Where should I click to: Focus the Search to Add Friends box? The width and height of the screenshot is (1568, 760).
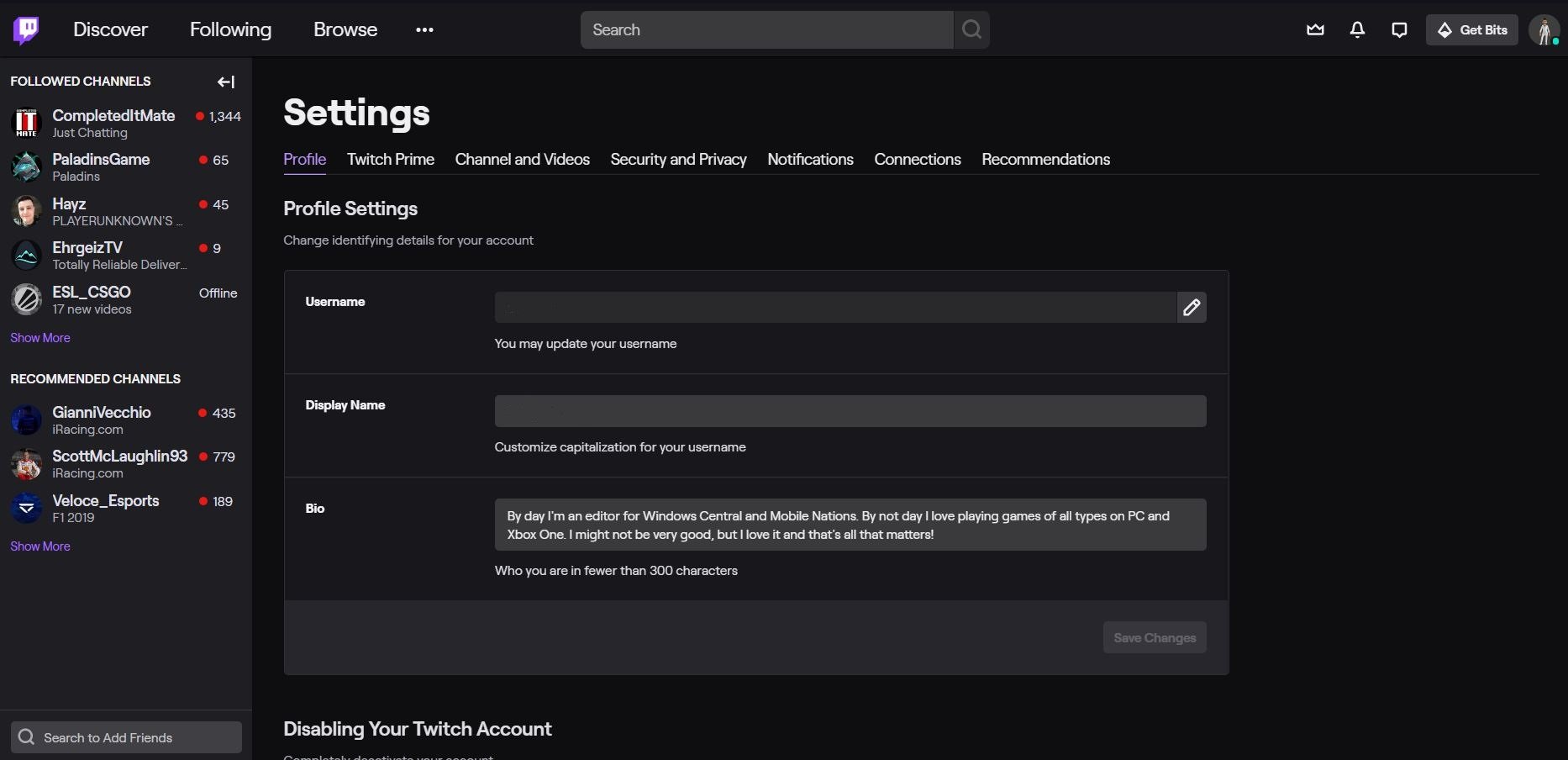[x=126, y=737]
